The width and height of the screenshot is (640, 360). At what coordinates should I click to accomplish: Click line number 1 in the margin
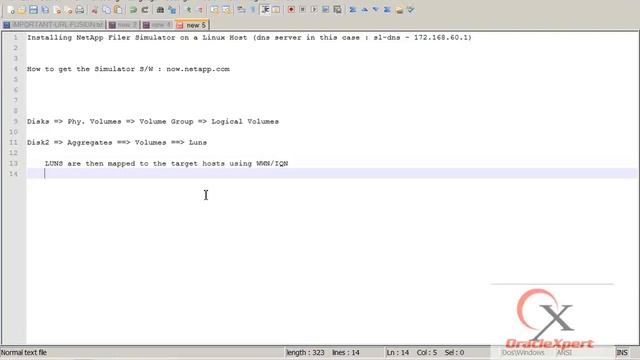(x=15, y=38)
